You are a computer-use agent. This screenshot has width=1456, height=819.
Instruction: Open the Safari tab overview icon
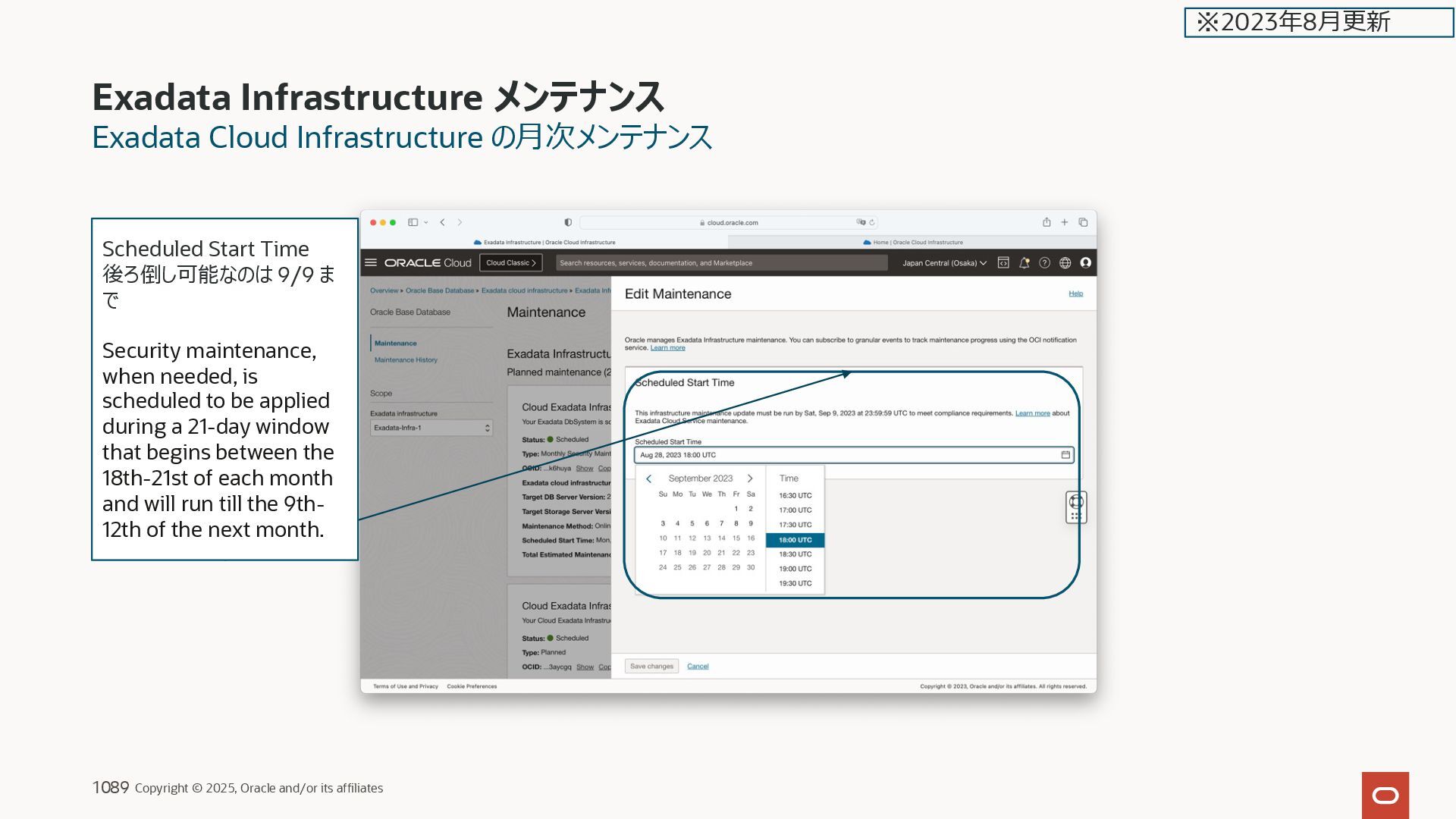tap(1083, 222)
